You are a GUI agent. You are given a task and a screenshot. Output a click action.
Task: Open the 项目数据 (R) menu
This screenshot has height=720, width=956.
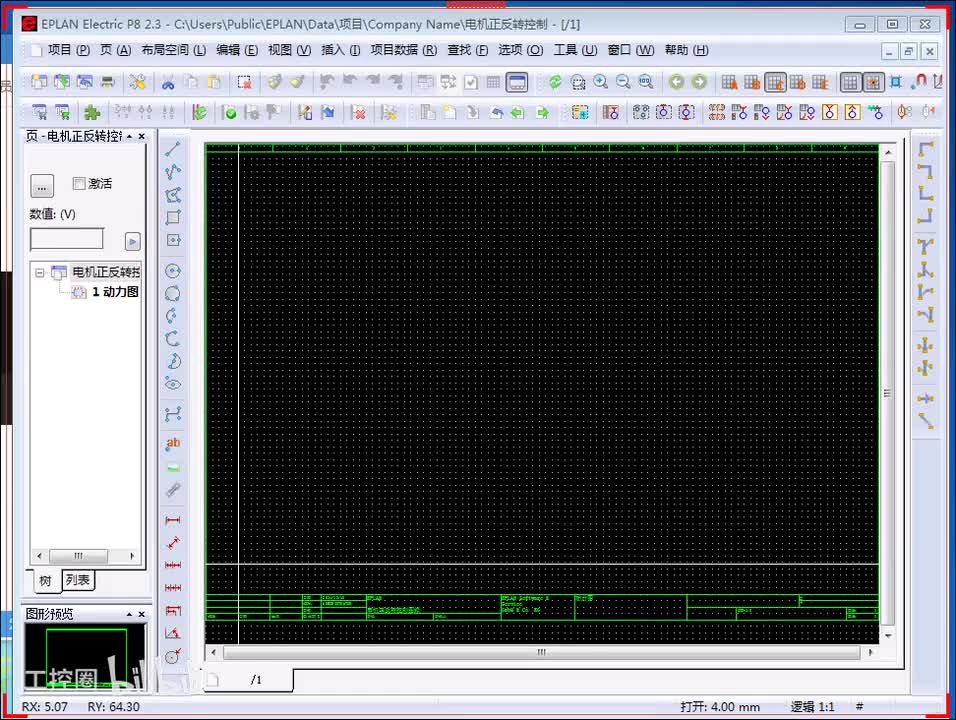coord(404,50)
